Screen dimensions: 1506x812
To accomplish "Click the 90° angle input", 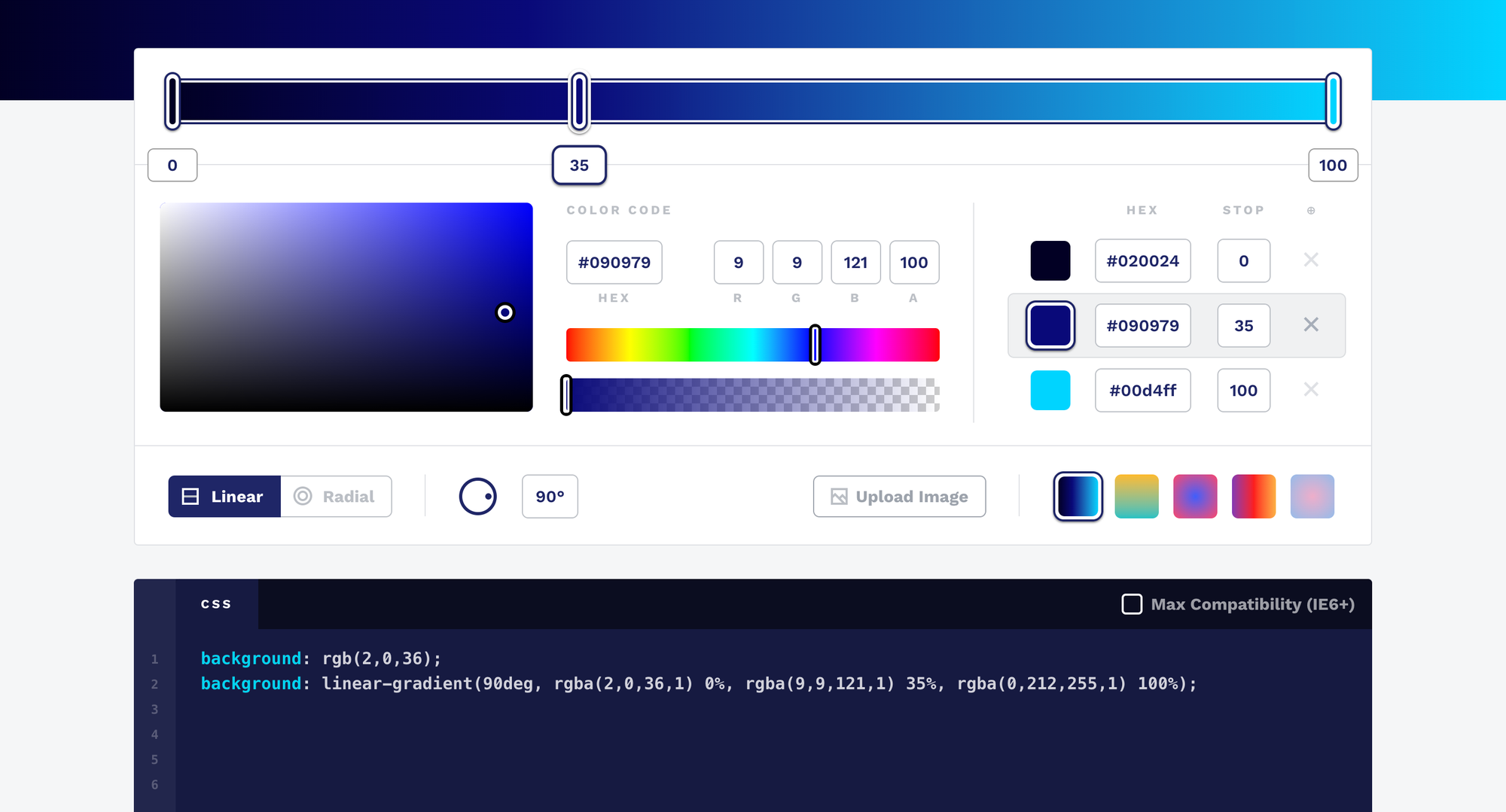I will [550, 497].
